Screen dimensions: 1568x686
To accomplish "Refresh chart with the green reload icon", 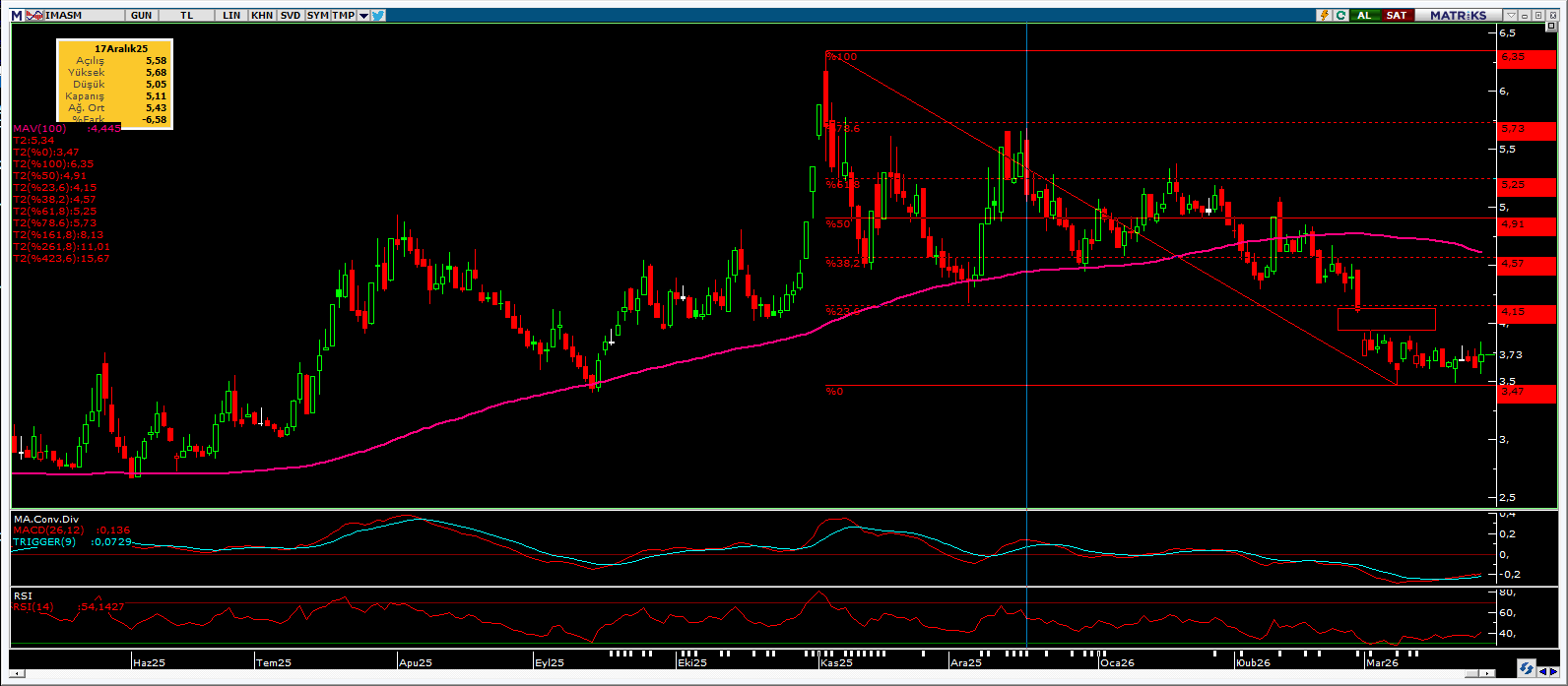I will pyautogui.click(x=1340, y=16).
